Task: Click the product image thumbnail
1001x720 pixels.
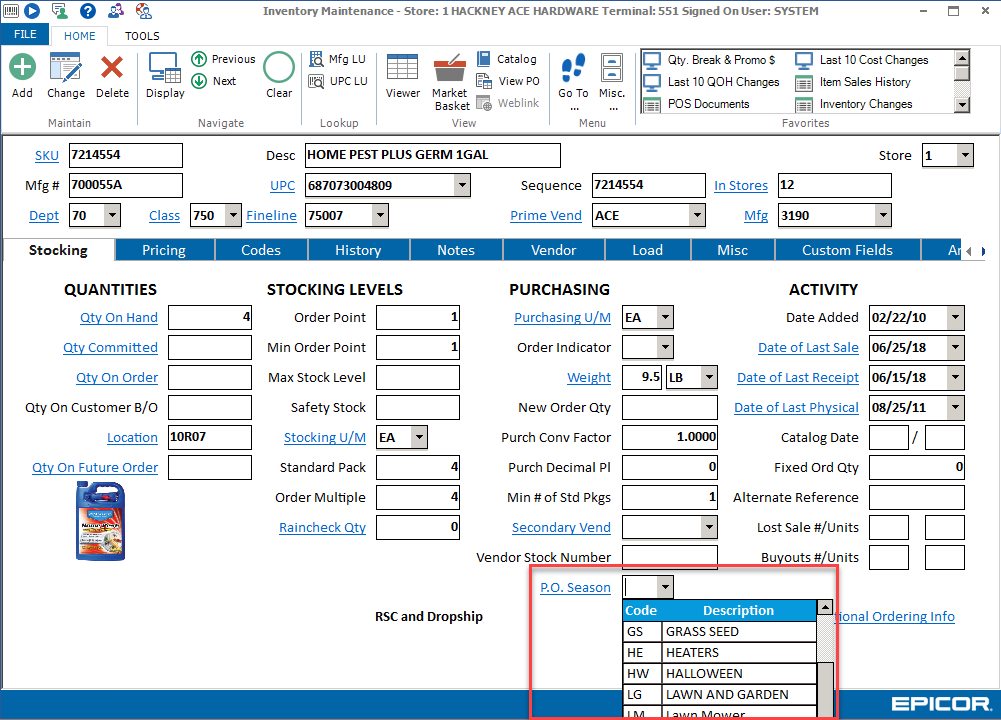Action: (100, 521)
